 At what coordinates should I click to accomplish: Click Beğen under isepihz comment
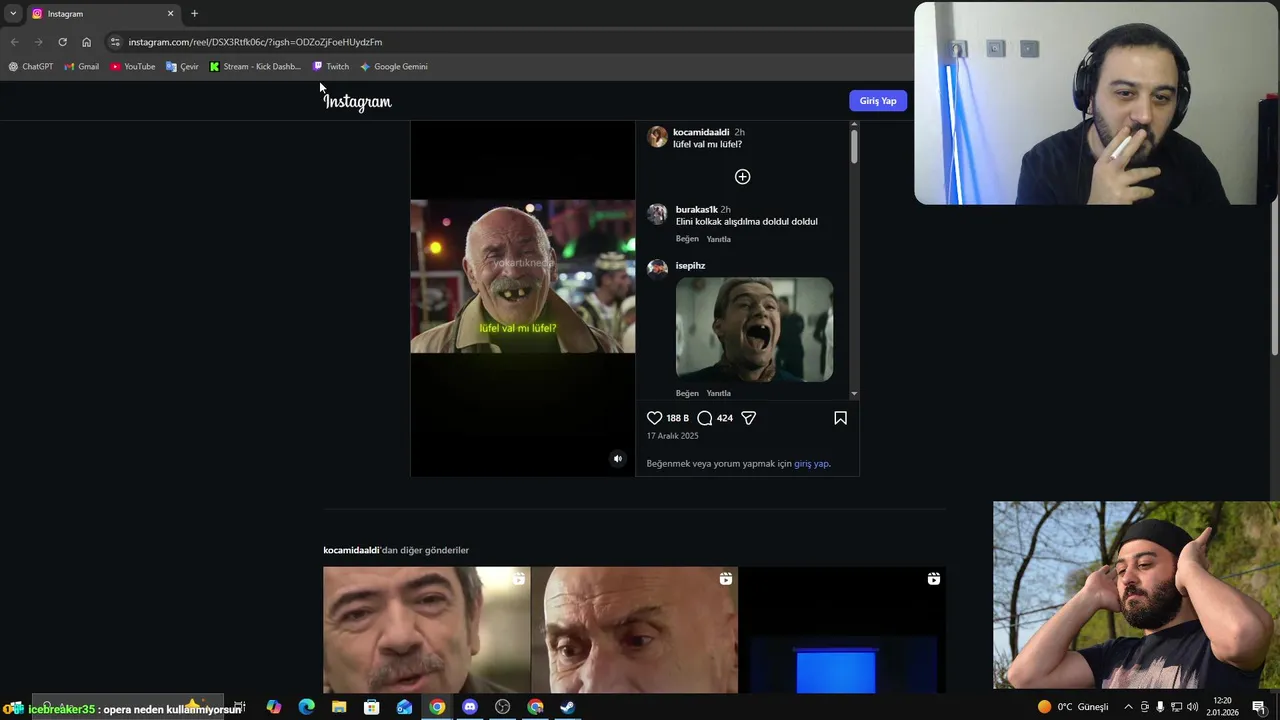tap(687, 393)
